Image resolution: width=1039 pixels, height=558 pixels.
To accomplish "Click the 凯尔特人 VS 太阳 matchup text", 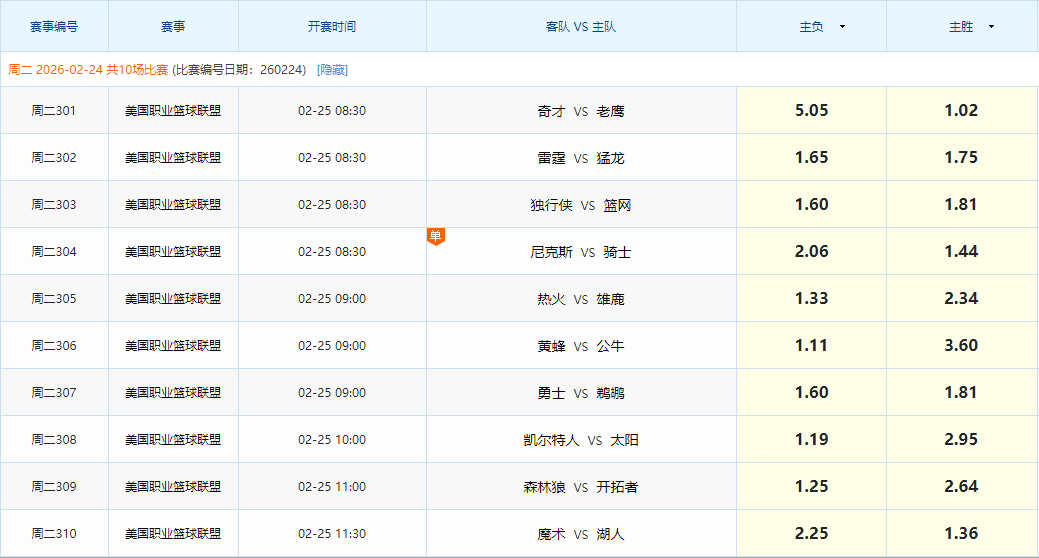I will tap(580, 441).
